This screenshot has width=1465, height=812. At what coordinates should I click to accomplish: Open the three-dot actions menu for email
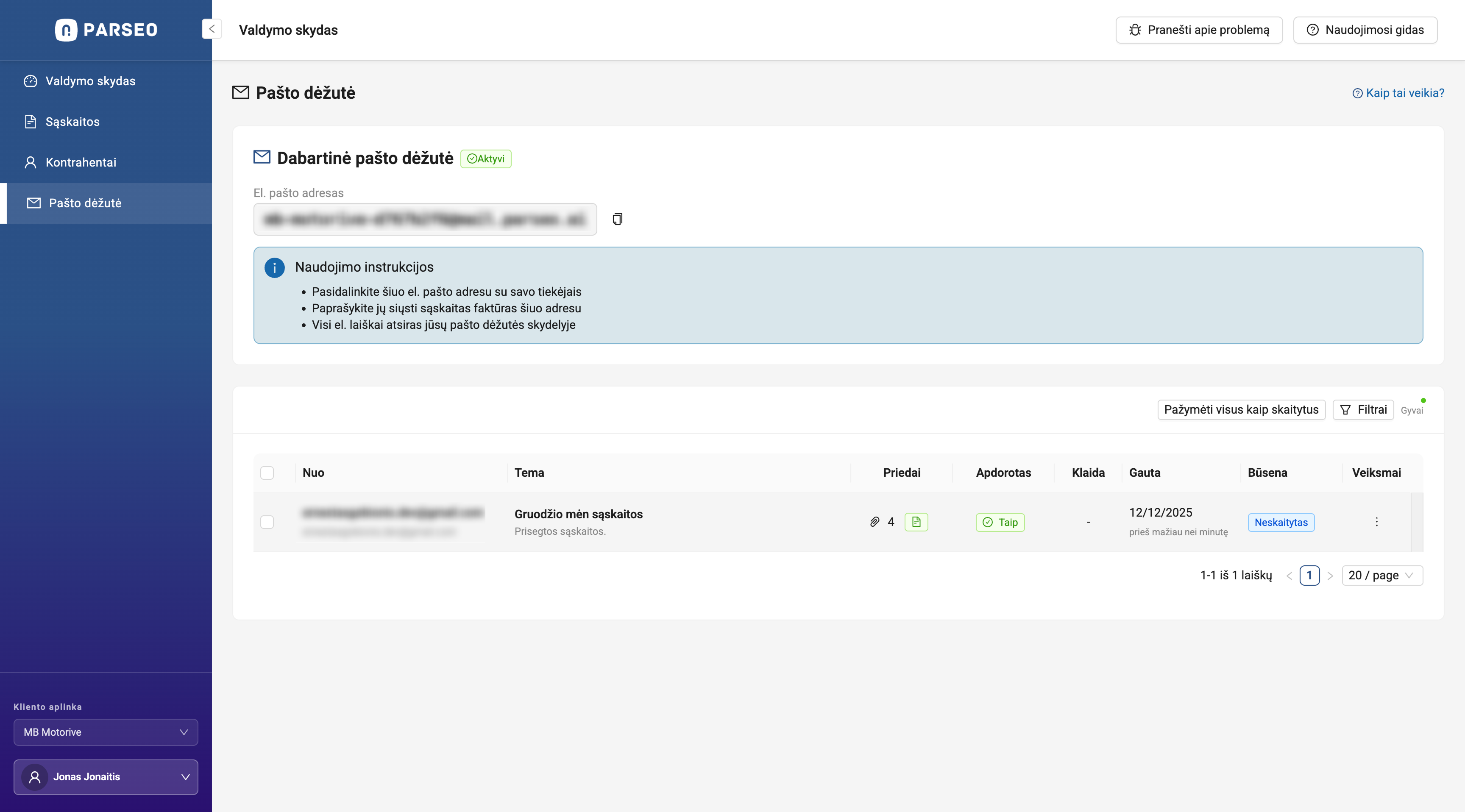click(x=1376, y=522)
